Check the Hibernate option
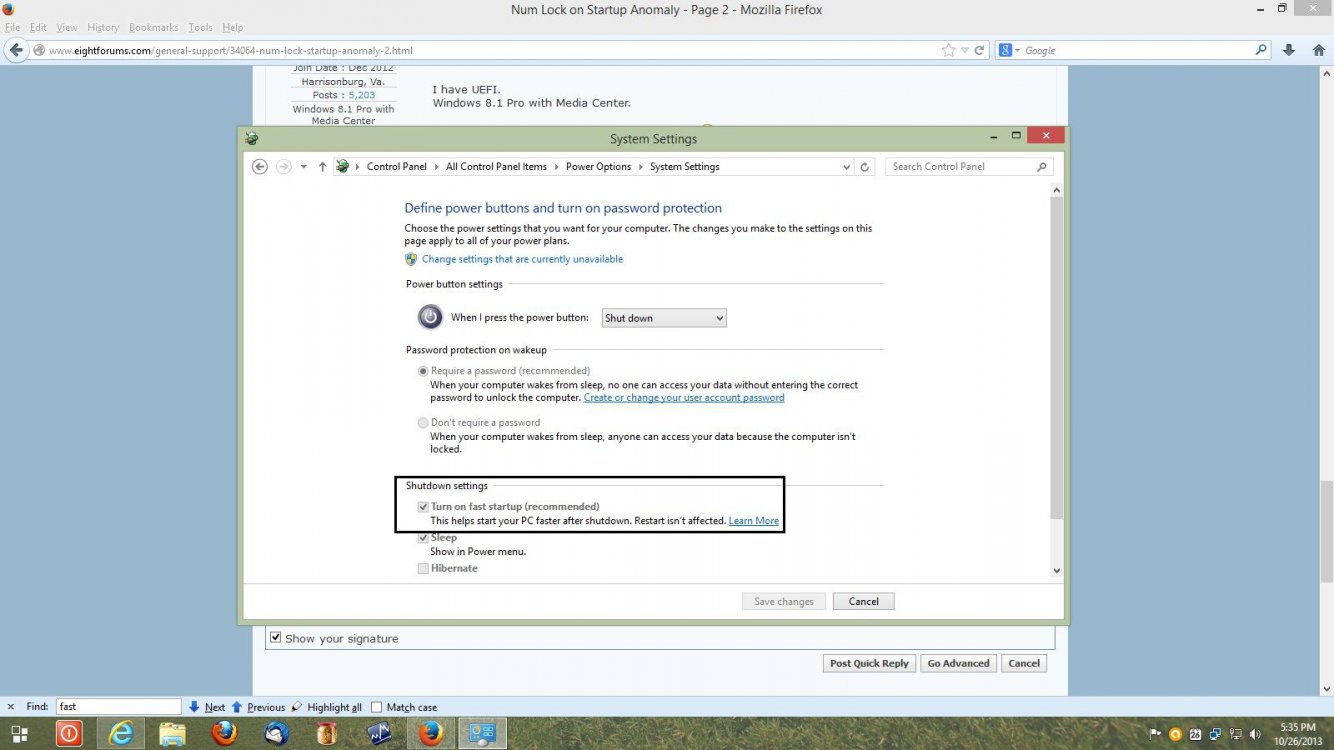The width and height of the screenshot is (1334, 750). coord(423,569)
